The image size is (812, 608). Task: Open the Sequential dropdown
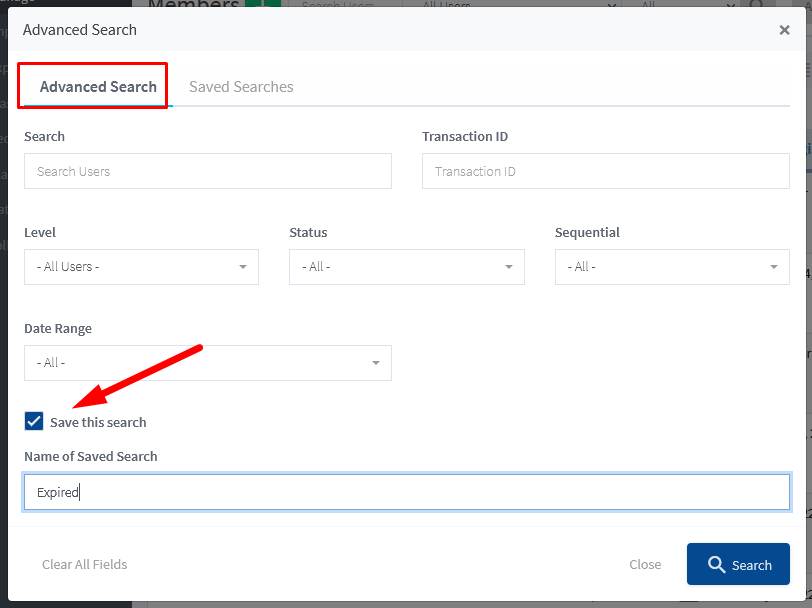pyautogui.click(x=672, y=267)
